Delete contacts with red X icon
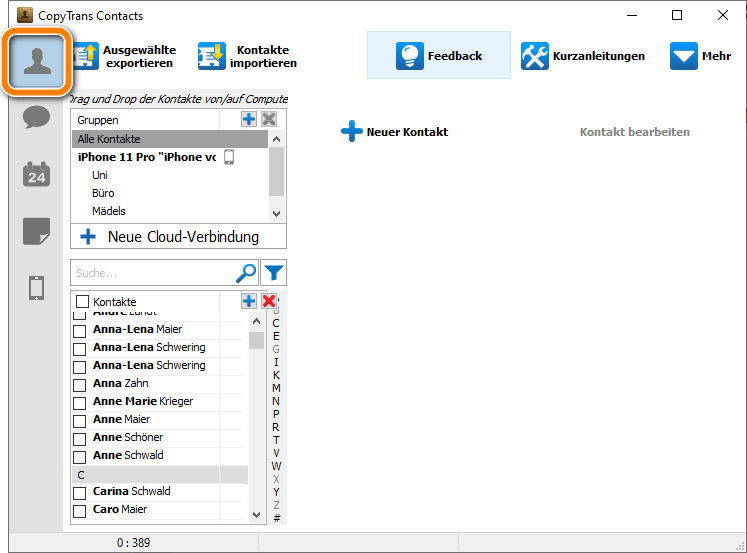This screenshot has height=553, width=747. (269, 301)
